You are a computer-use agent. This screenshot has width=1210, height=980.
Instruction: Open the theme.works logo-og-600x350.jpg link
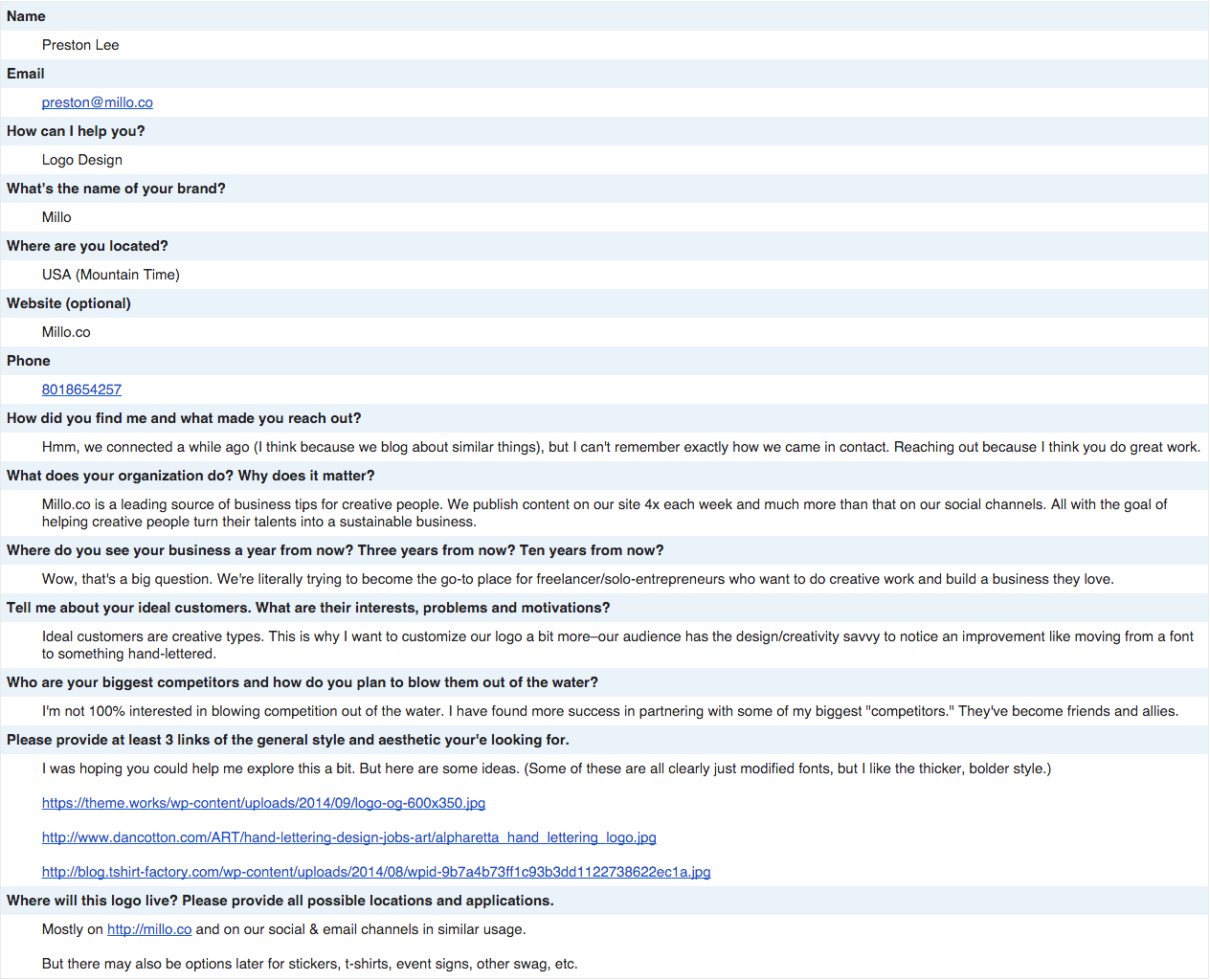[263, 803]
